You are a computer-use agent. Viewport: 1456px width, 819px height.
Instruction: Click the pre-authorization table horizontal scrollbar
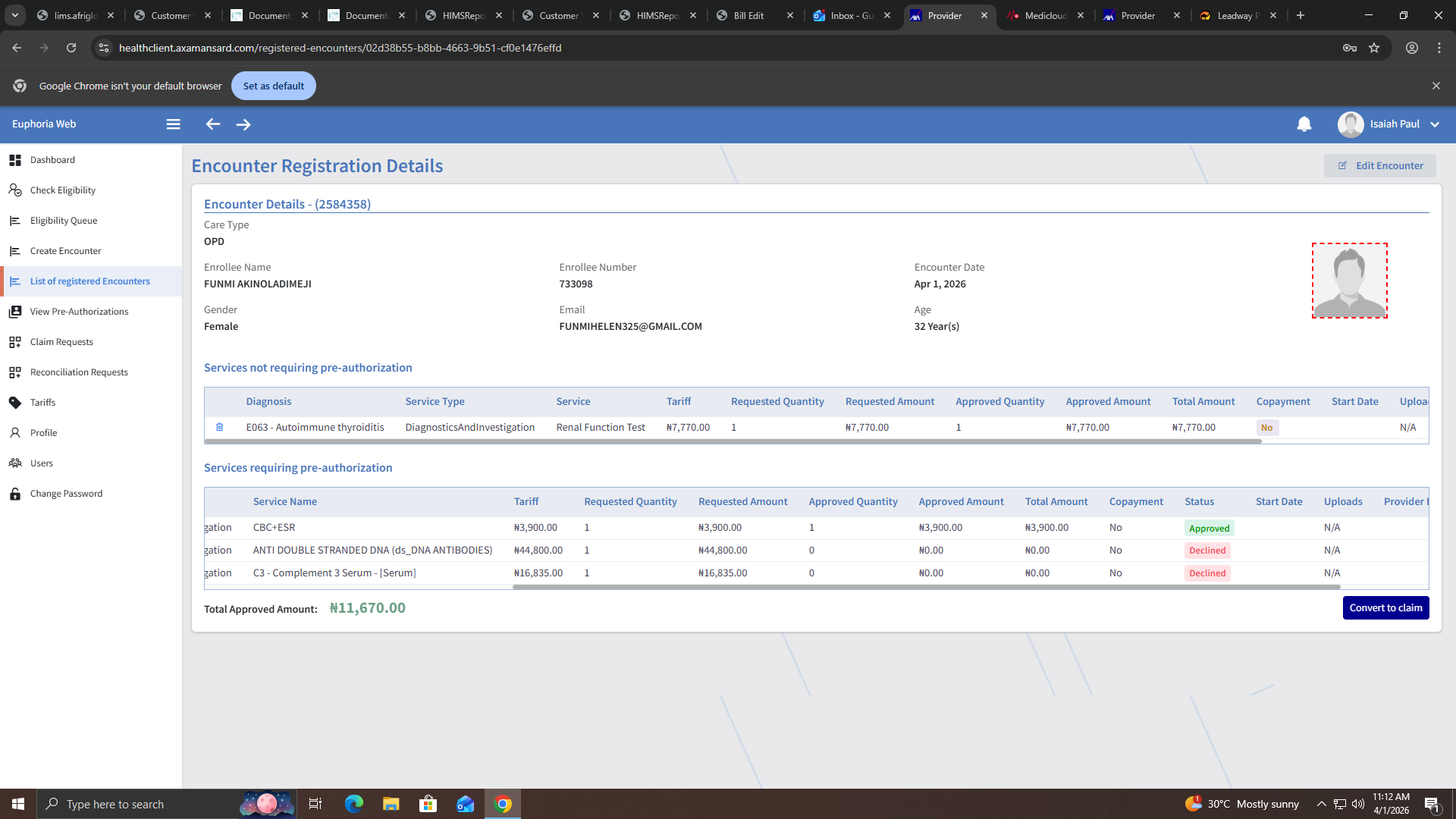[x=925, y=587]
